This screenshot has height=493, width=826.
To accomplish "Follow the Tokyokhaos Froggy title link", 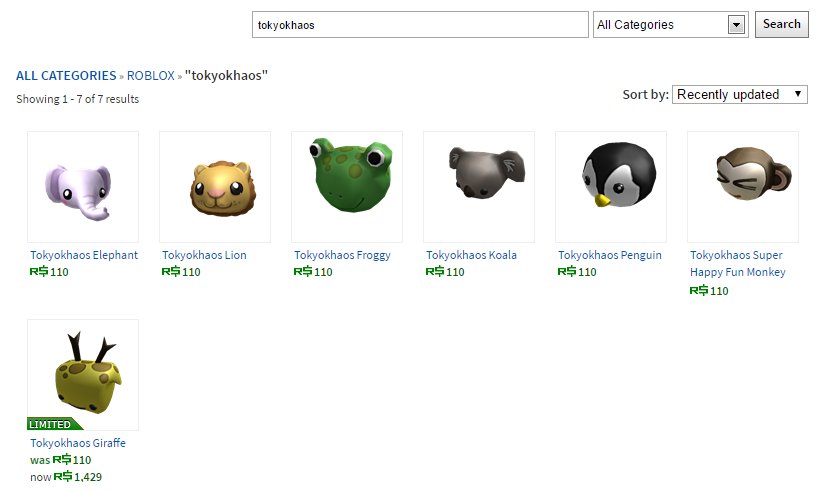I will [342, 255].
